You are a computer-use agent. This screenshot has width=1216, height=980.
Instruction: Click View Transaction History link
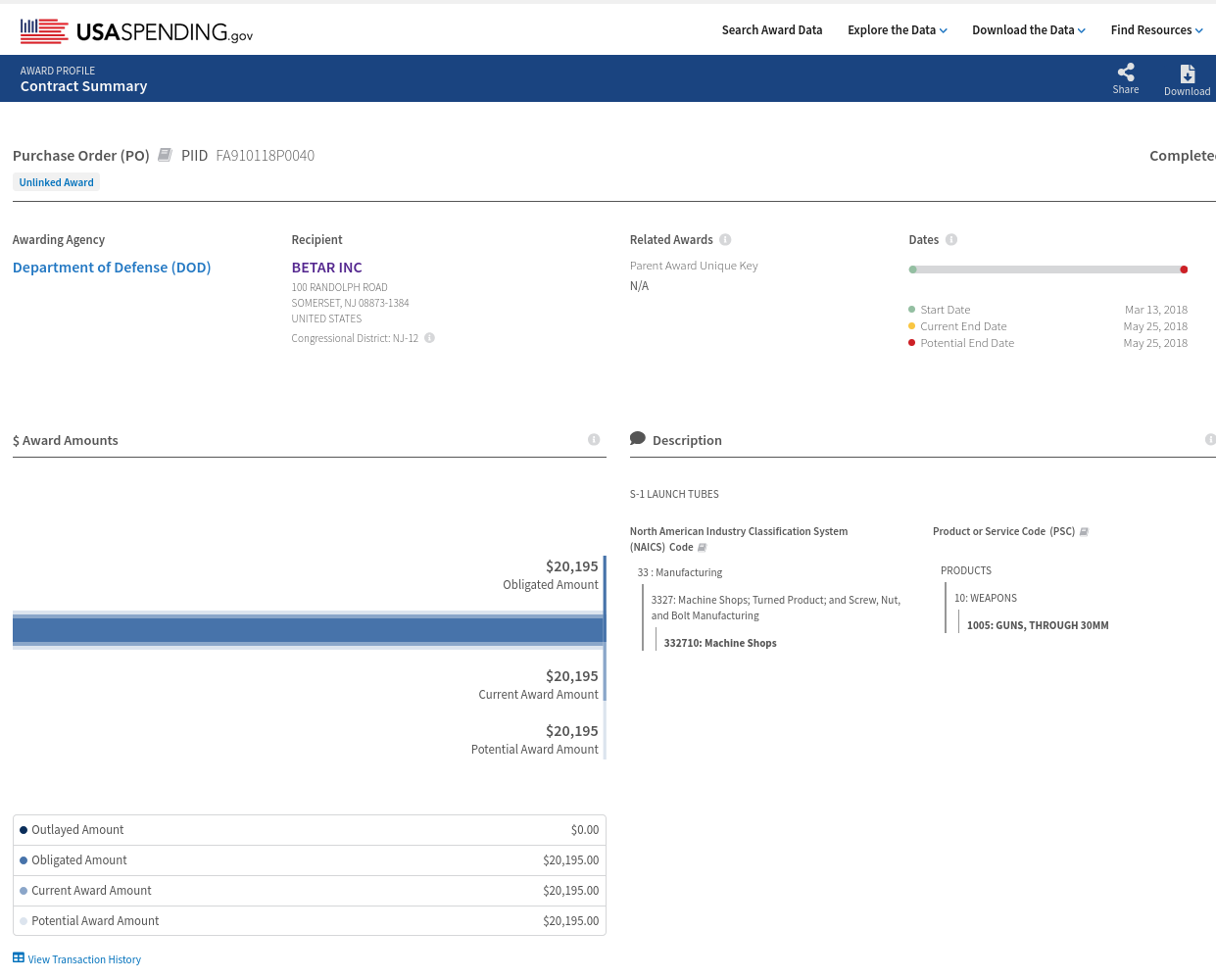coord(84,959)
